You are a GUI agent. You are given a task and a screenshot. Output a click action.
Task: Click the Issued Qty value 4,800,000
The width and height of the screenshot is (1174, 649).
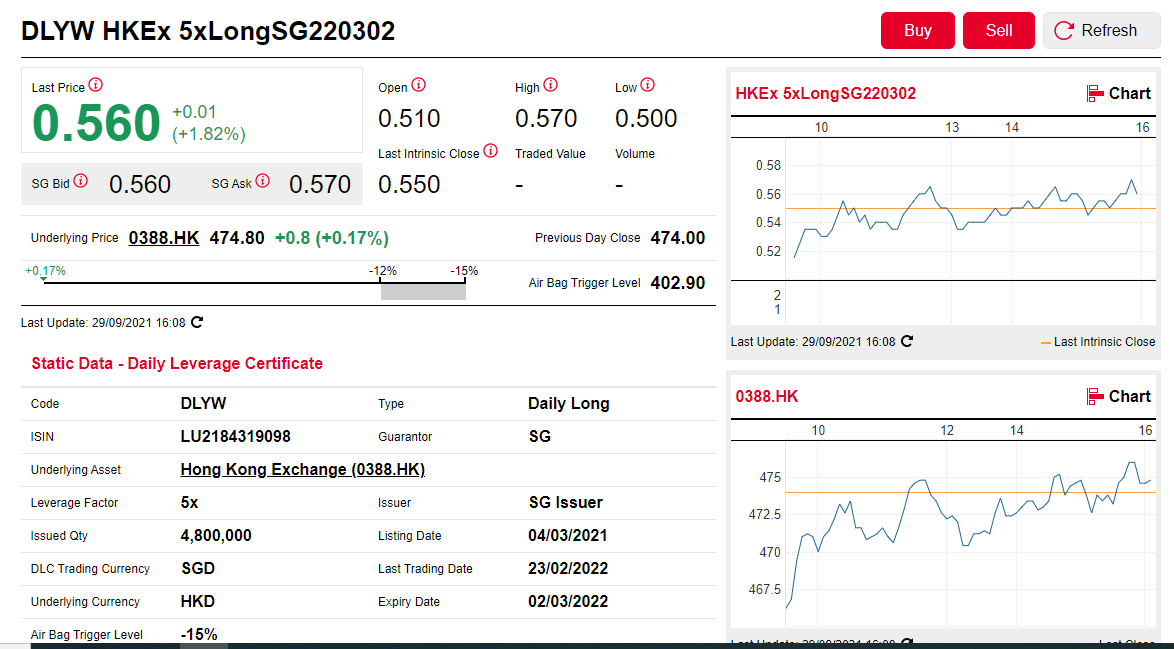pos(216,536)
